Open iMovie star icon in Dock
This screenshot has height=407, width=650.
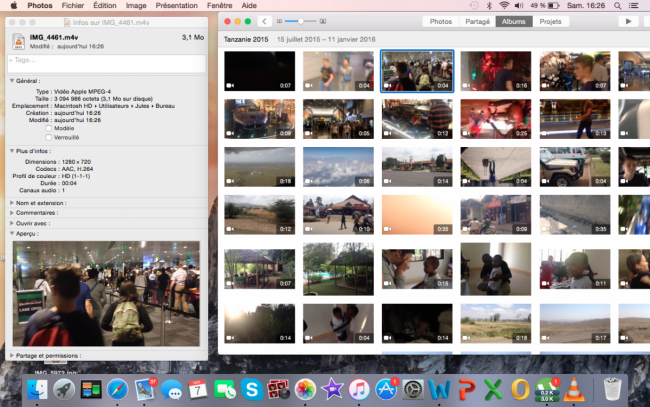pos(332,389)
